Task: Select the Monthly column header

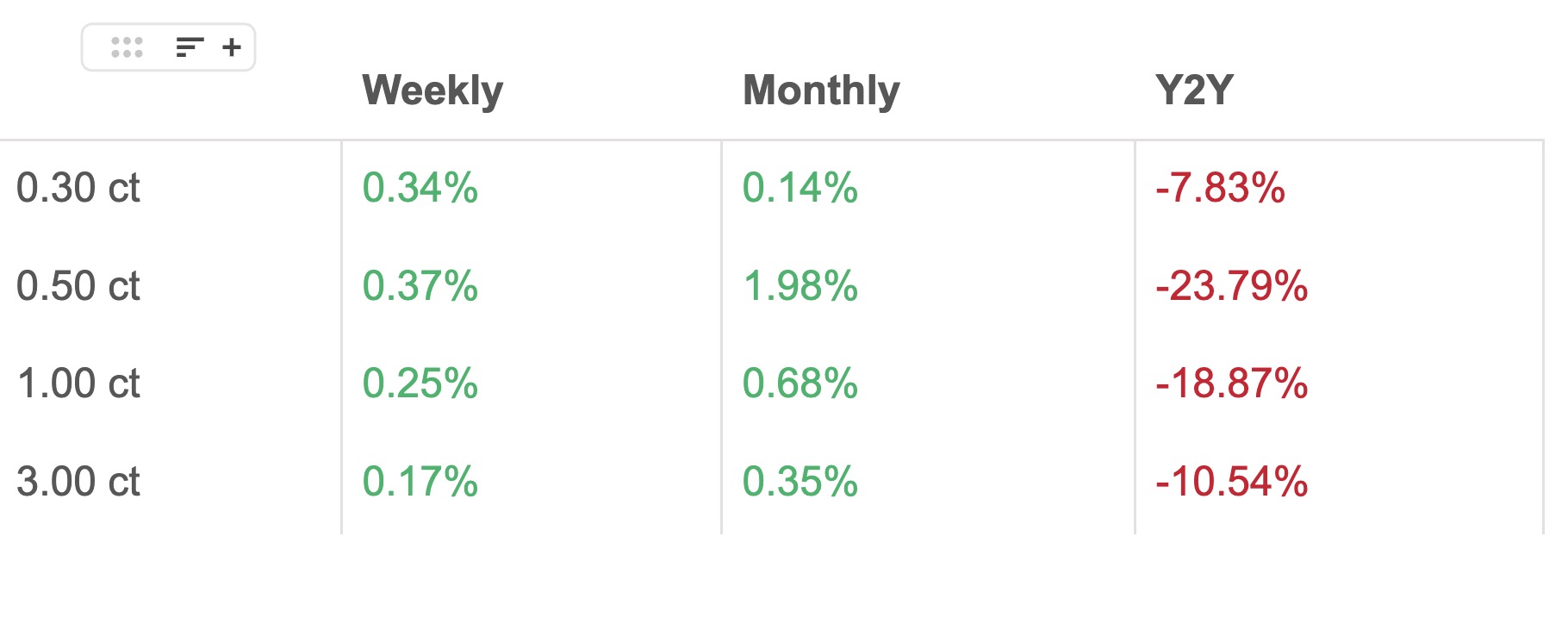Action: tap(821, 90)
